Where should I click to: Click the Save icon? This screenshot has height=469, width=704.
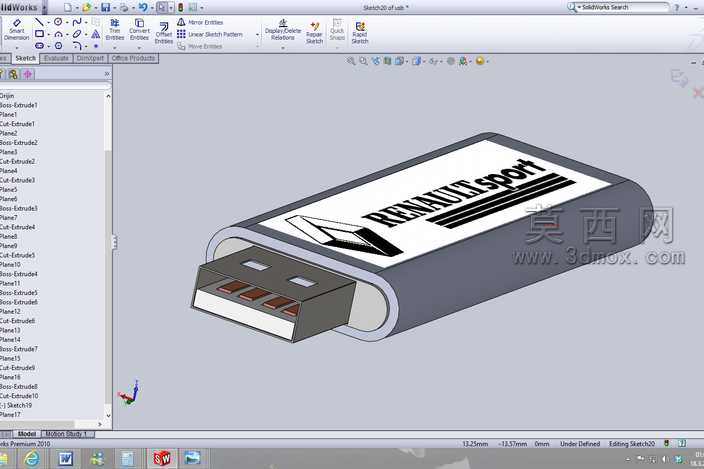pyautogui.click(x=106, y=7)
